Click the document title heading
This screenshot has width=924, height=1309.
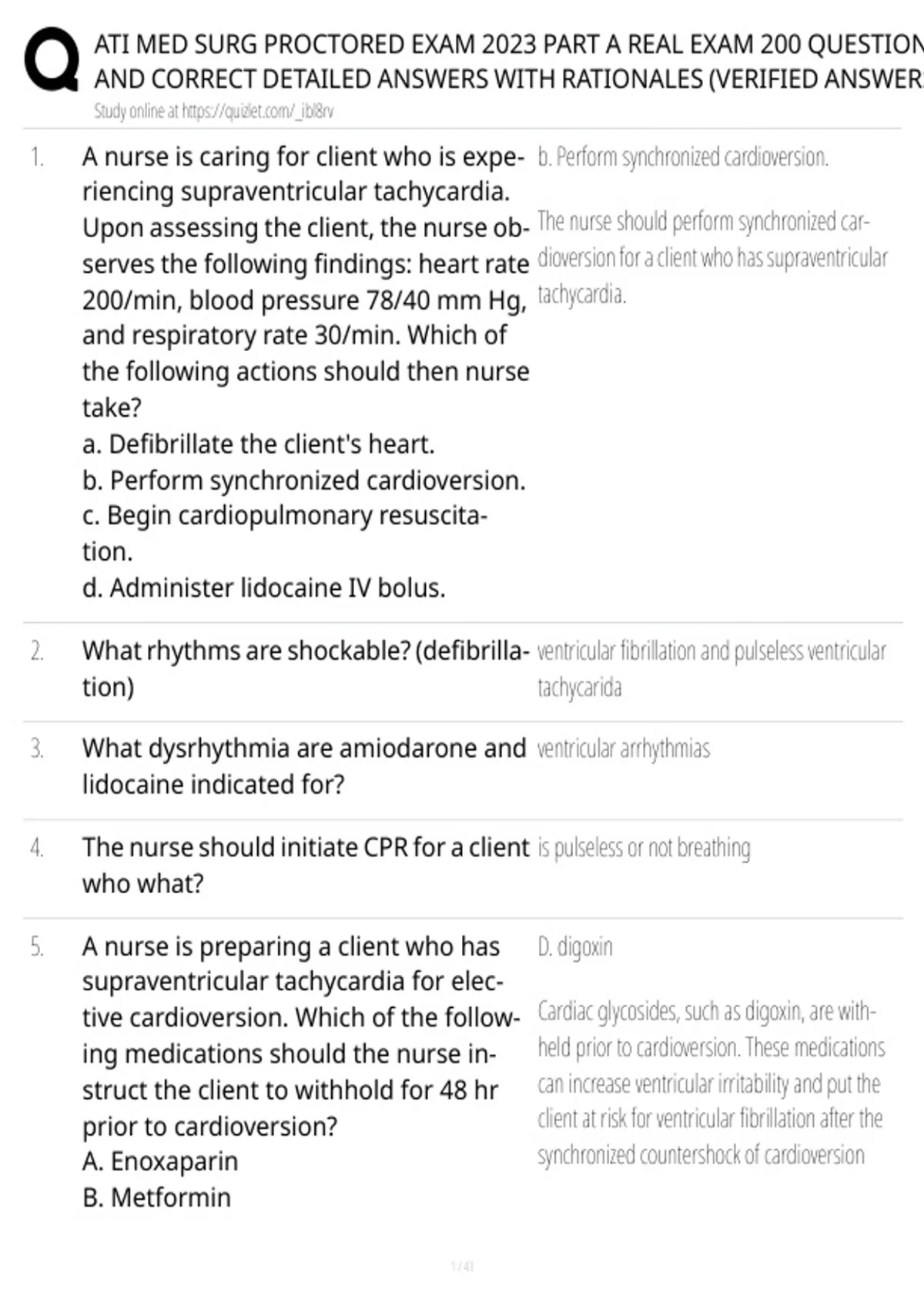[508, 62]
